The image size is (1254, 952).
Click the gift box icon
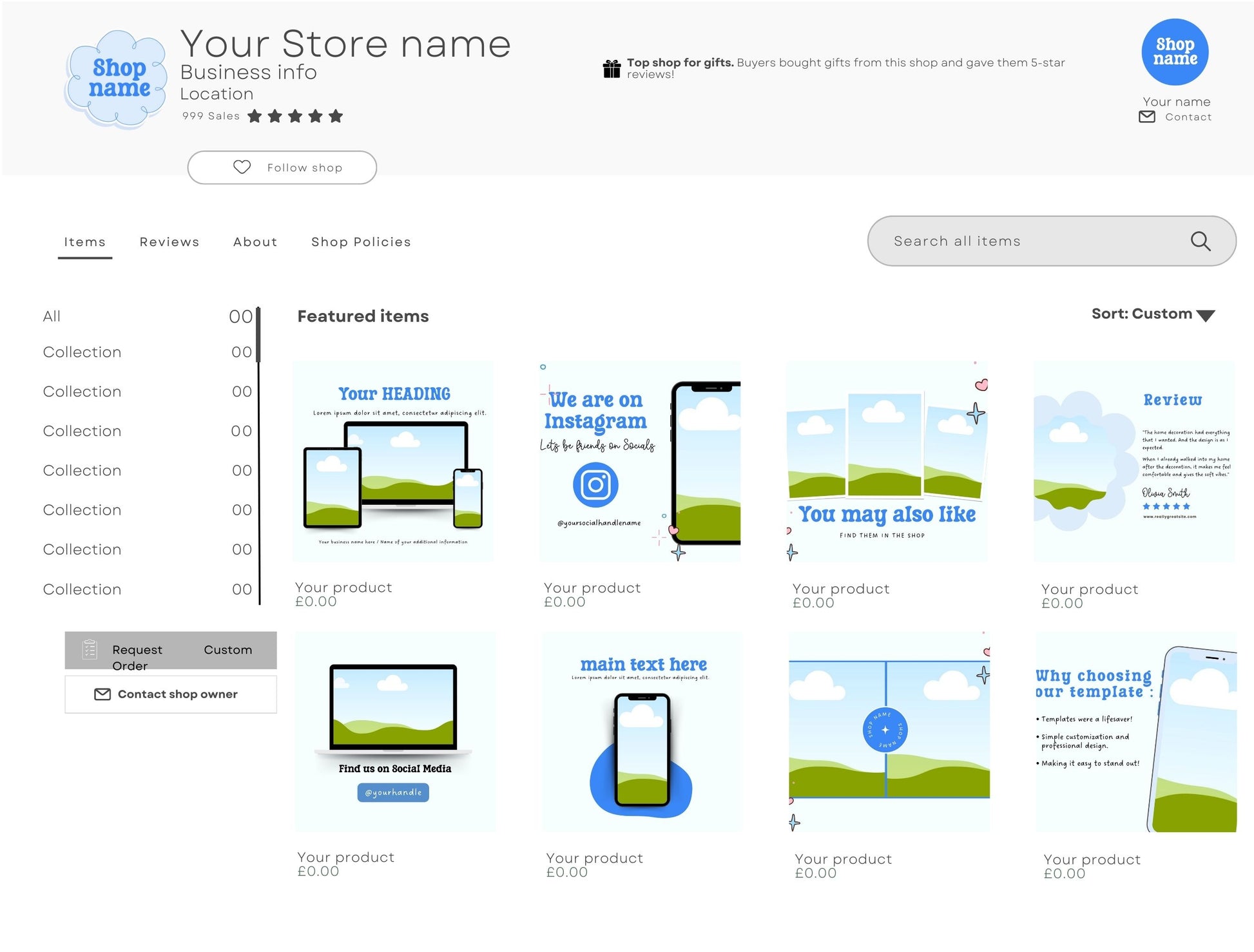coord(612,68)
